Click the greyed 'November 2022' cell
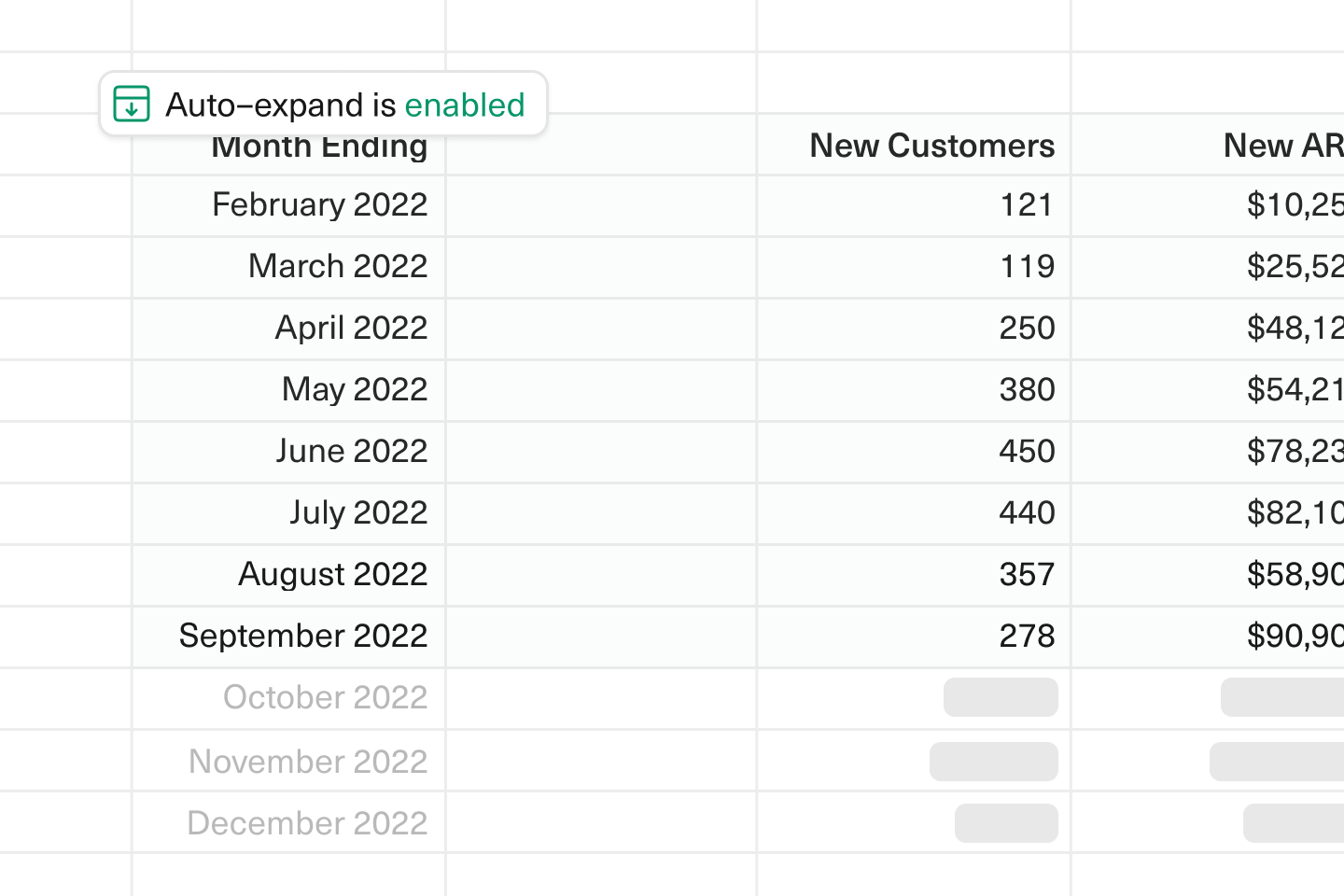 (308, 762)
